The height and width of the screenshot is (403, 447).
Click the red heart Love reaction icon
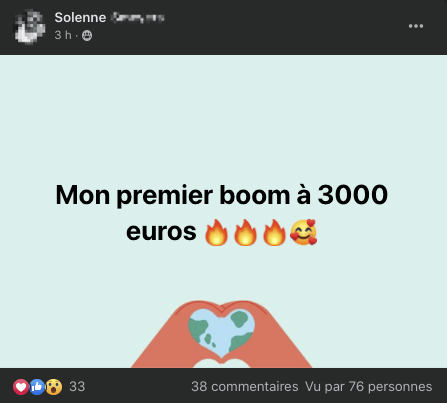coord(21,387)
